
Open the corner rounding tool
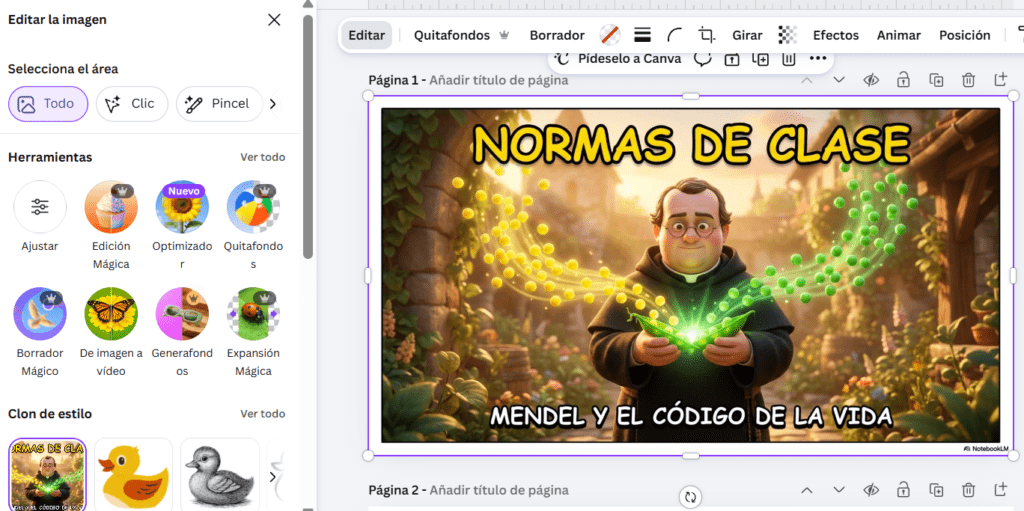(675, 35)
